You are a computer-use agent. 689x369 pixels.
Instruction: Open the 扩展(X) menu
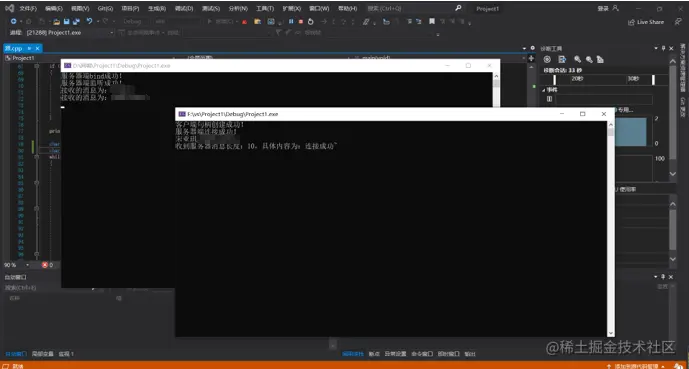(292, 8)
